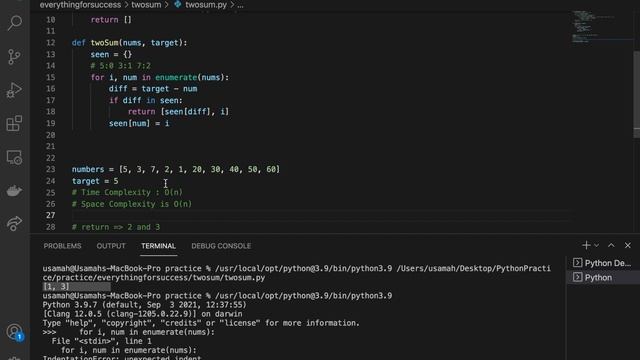Viewport: 640px width, 360px height.
Task: Click the 'seen[num] = i' line
Action: tap(139, 123)
